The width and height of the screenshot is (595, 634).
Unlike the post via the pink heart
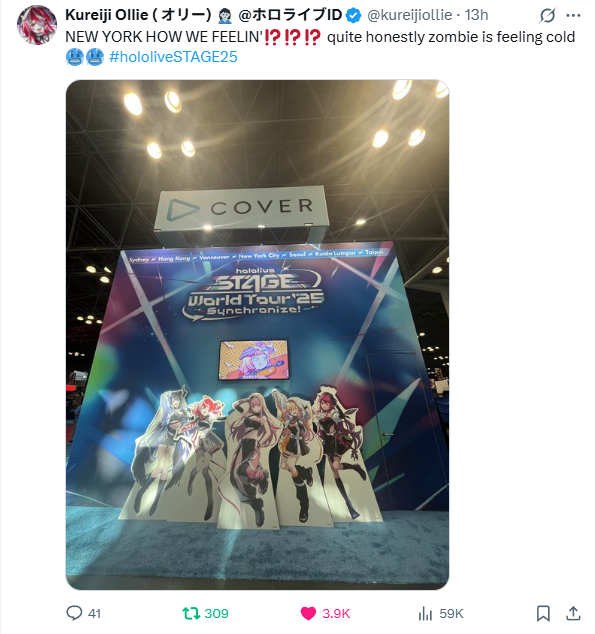pos(308,613)
